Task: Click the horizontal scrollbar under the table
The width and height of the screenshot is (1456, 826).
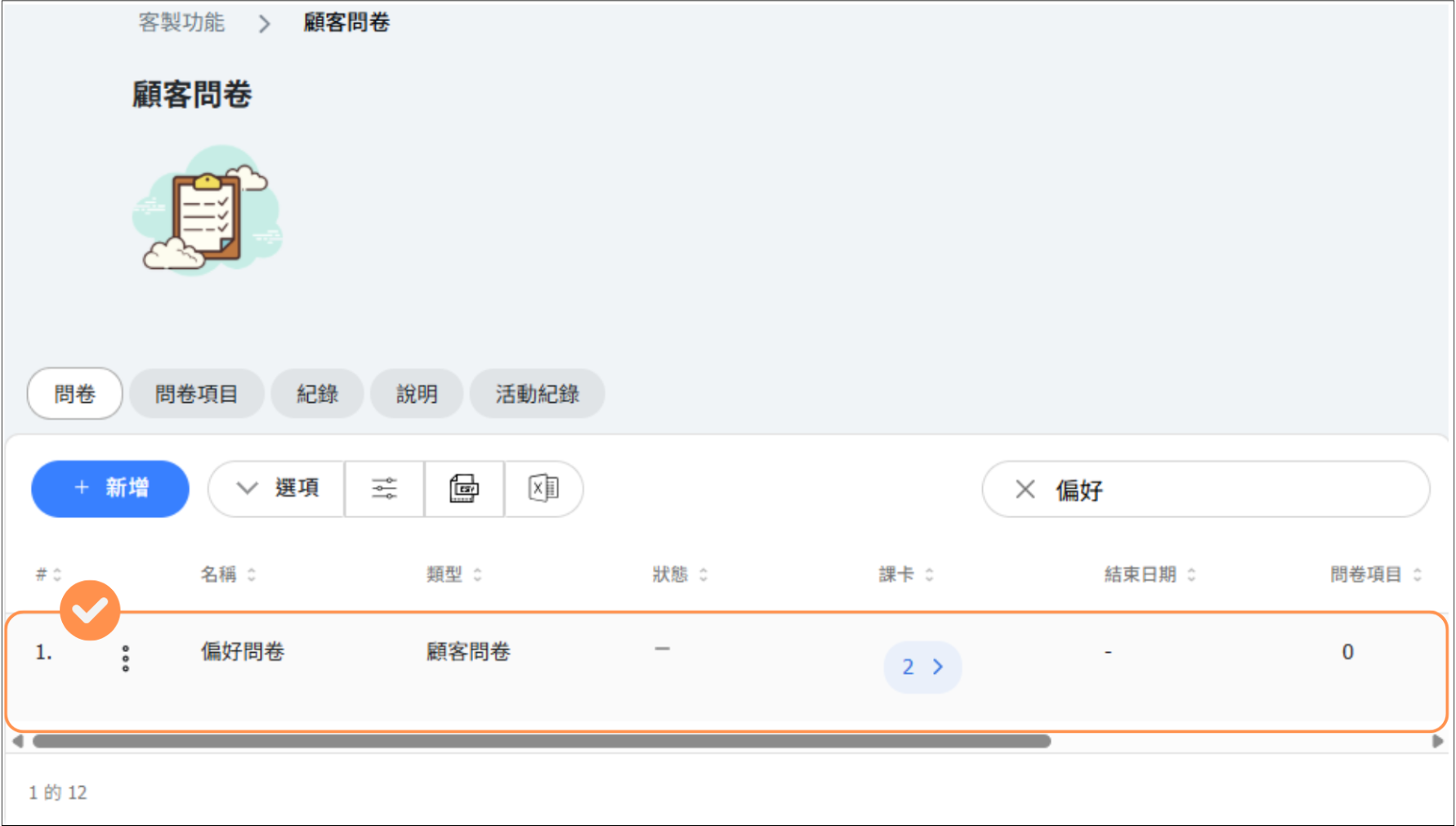Action: point(541,741)
